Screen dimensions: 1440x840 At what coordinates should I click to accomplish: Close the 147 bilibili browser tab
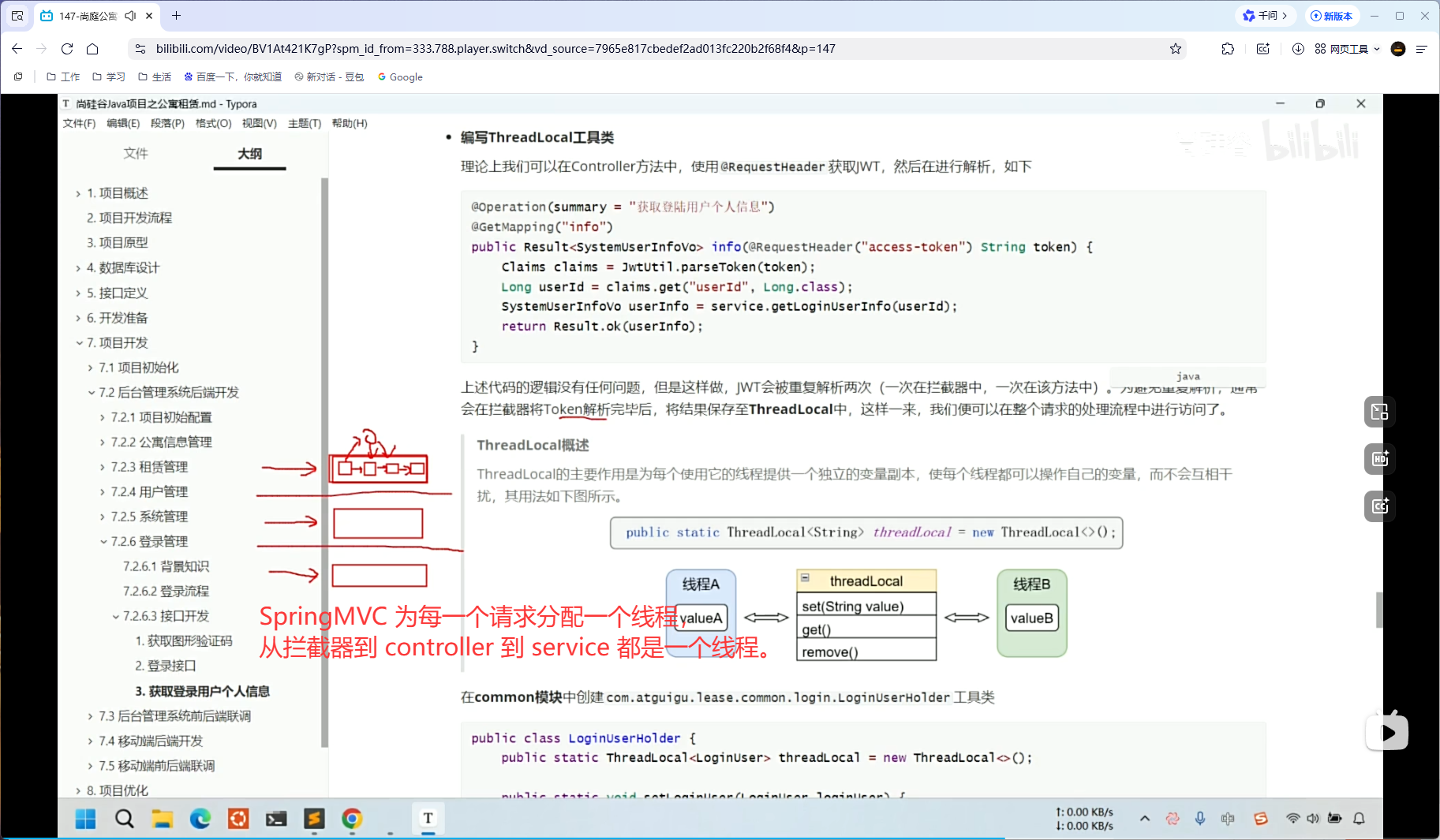pyautogui.click(x=148, y=16)
